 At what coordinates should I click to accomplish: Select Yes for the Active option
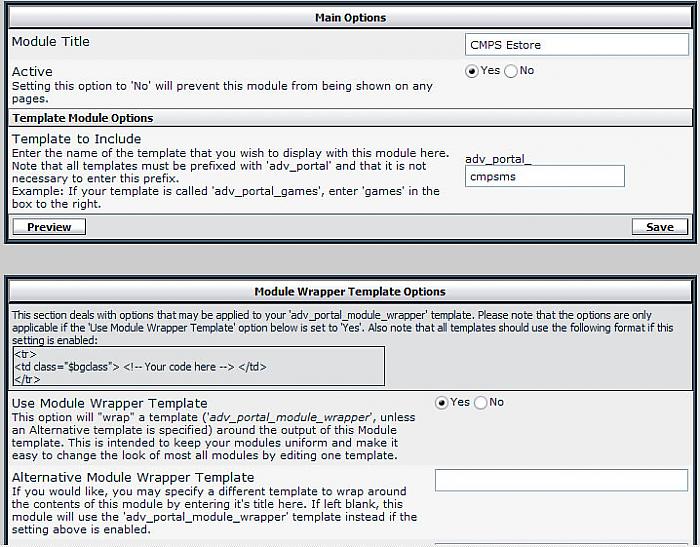point(472,71)
